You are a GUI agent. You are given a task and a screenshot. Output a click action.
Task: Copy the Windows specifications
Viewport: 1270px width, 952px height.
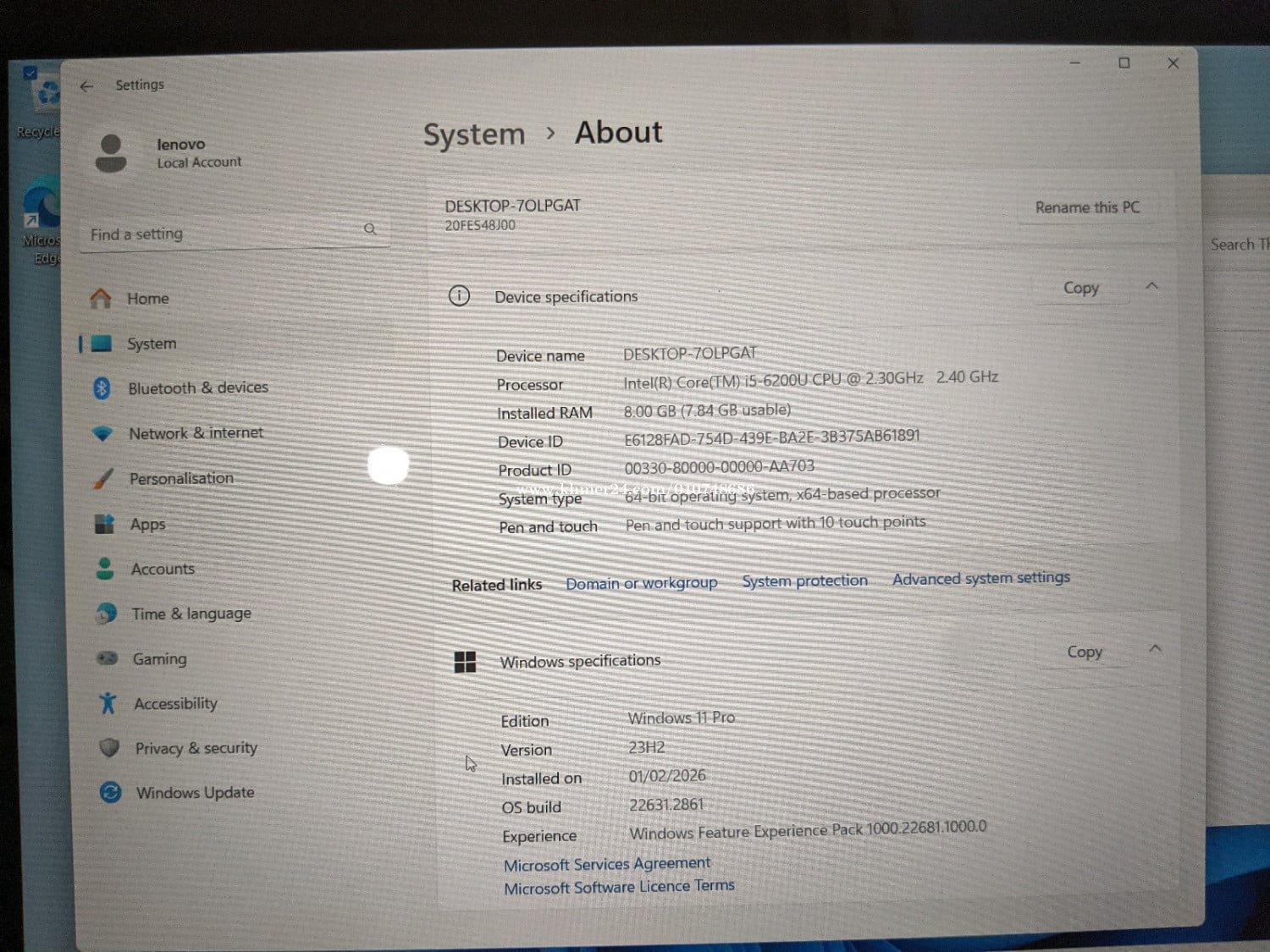tap(1085, 652)
